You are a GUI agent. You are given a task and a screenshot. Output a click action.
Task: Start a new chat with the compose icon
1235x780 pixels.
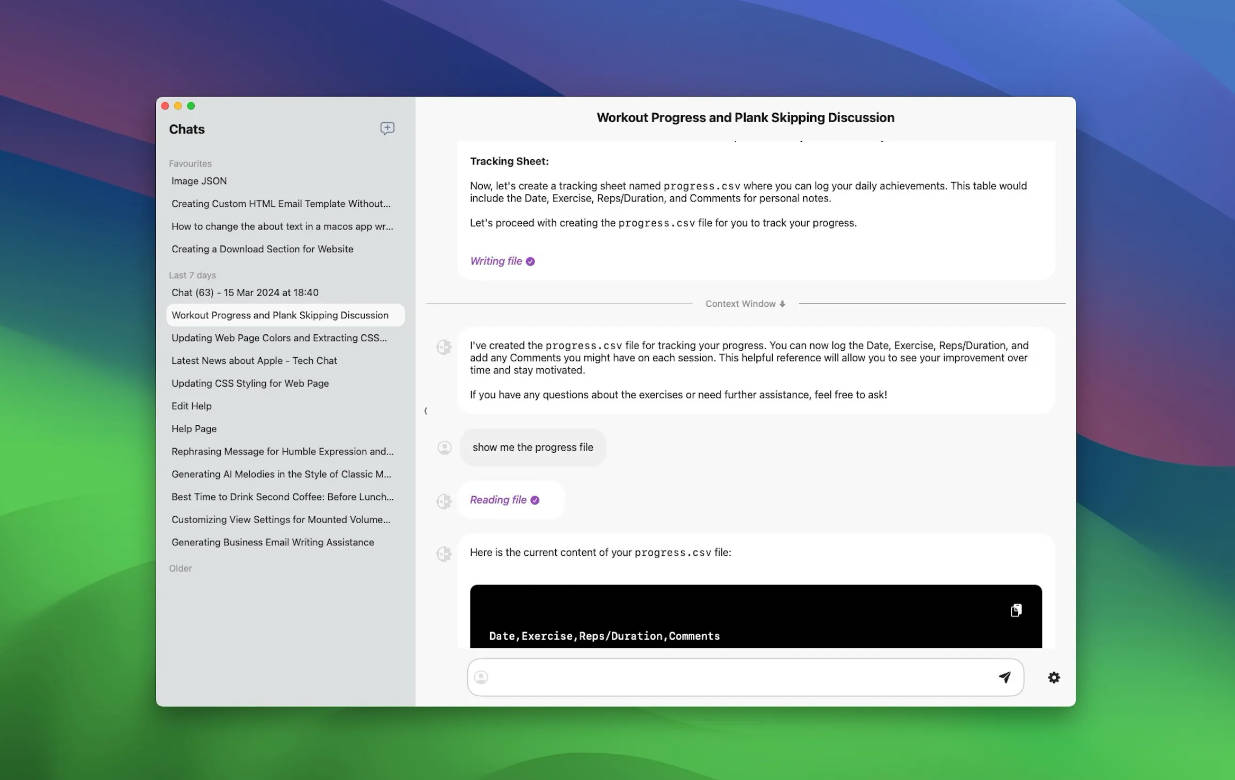point(387,129)
